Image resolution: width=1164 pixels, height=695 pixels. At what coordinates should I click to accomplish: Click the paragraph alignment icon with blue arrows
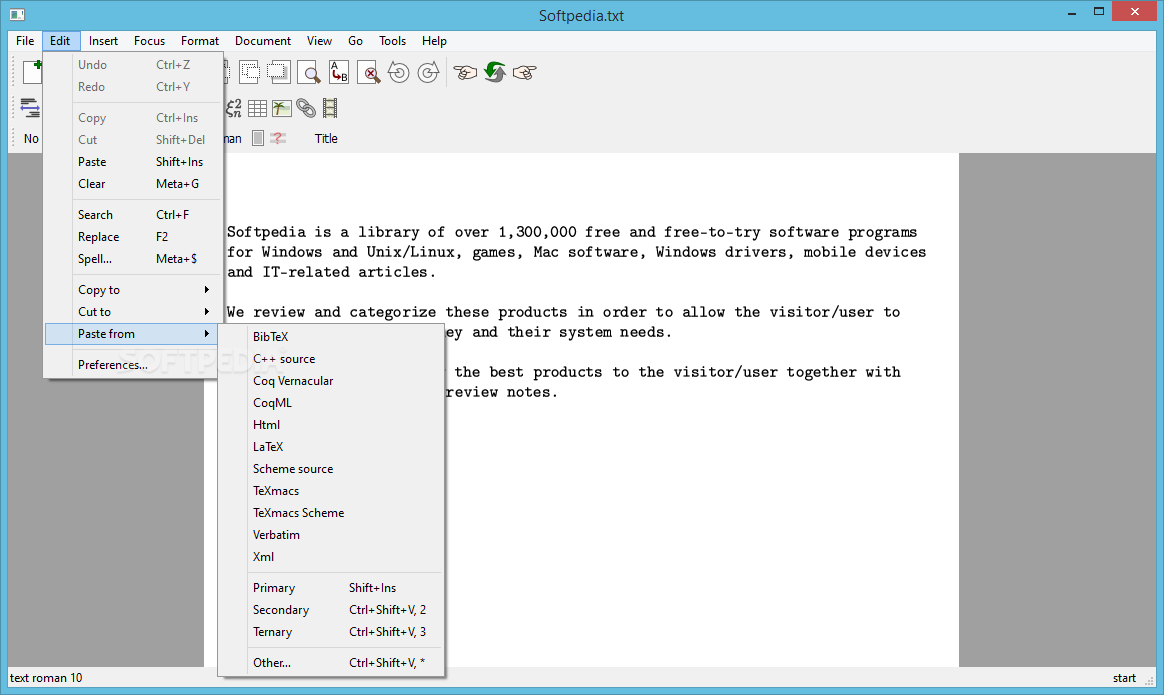(x=30, y=108)
